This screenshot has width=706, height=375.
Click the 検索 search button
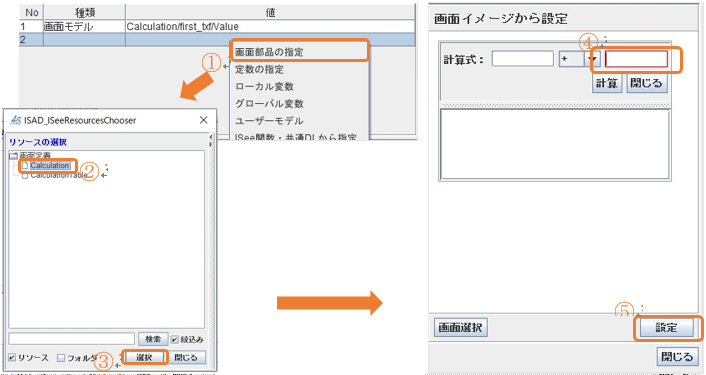coord(153,339)
